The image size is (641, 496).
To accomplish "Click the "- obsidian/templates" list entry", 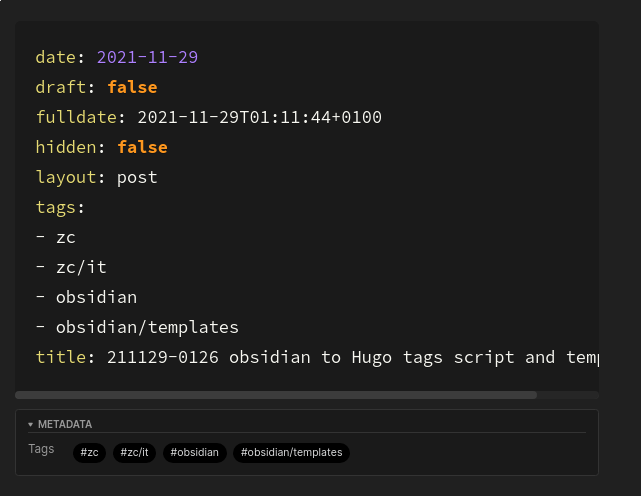I will 137,327.
